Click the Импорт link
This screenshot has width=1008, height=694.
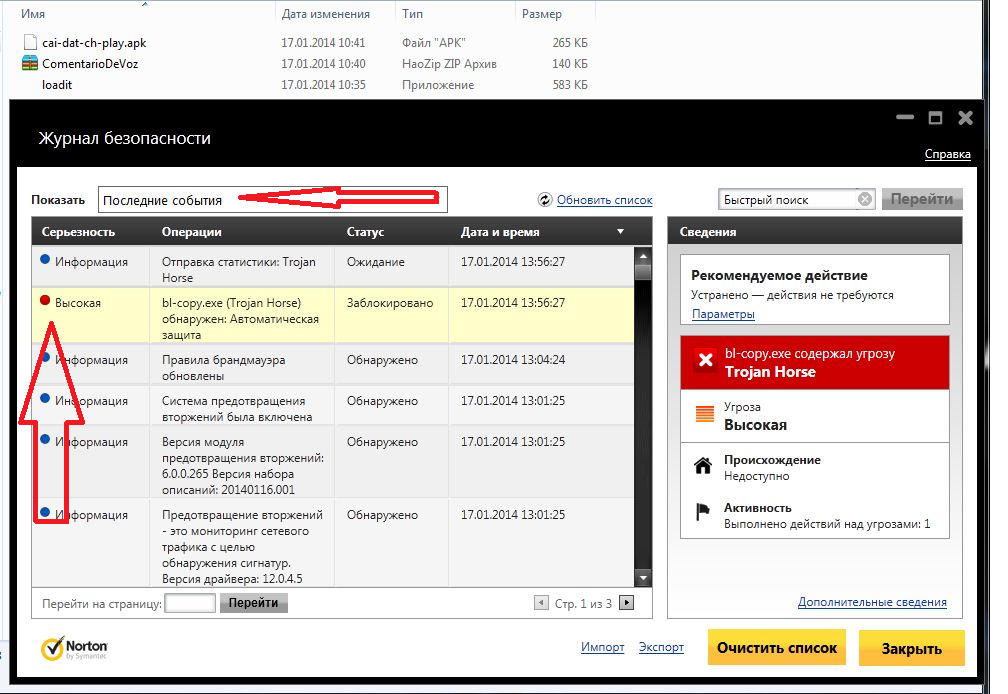coord(602,647)
